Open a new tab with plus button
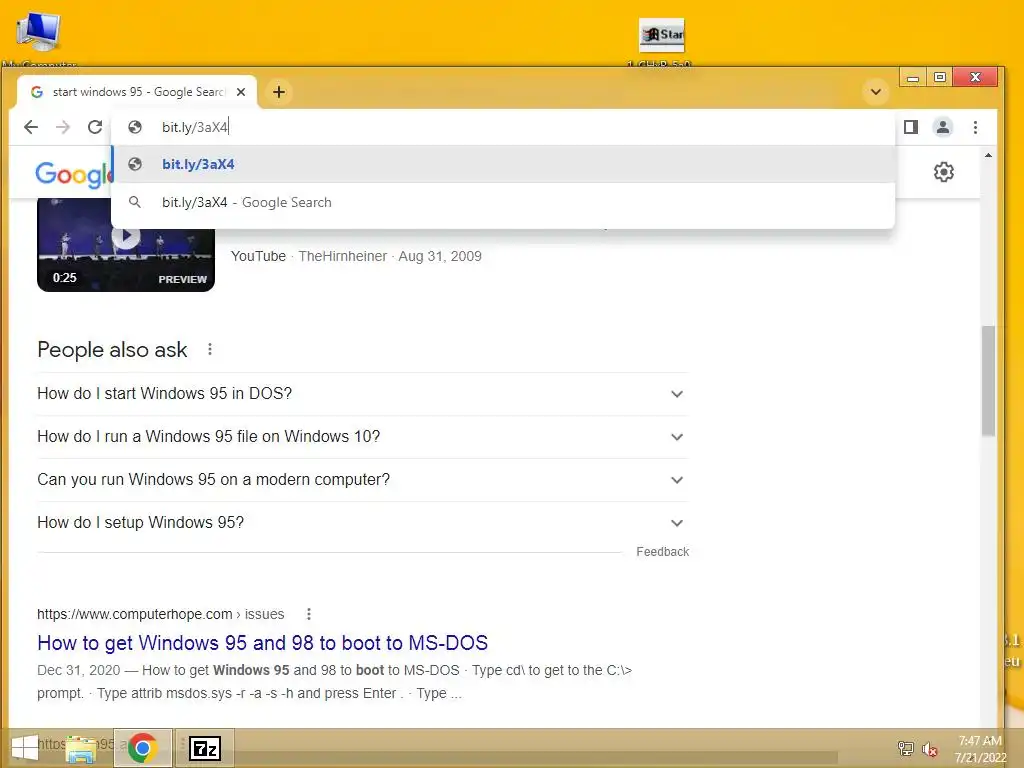Image resolution: width=1024 pixels, height=768 pixels. (279, 92)
